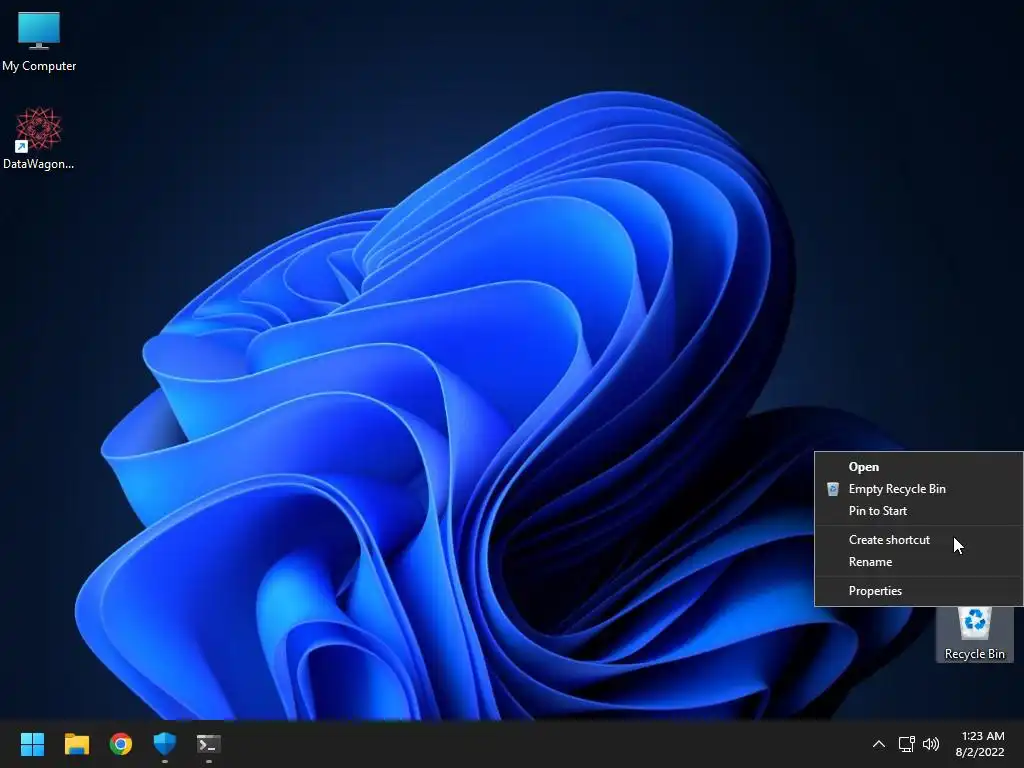
Task: Choose Open in the context menu
Action: click(x=918, y=467)
